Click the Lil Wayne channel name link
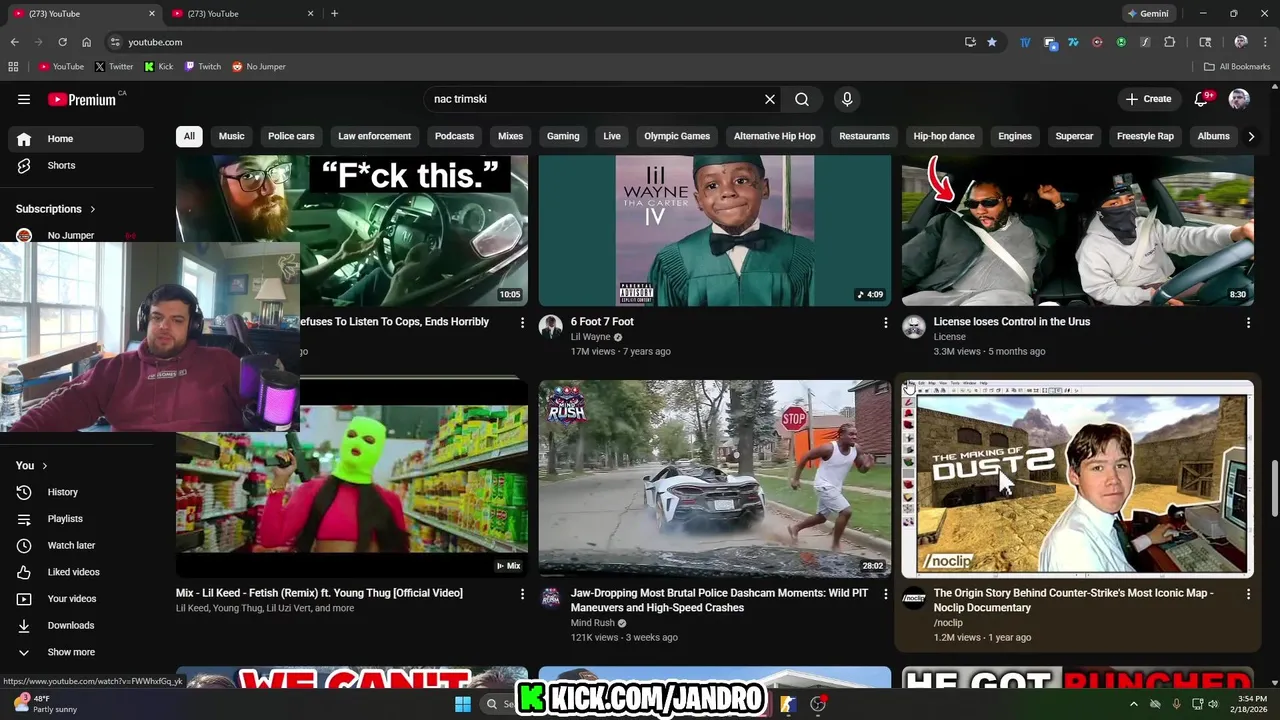The image size is (1280, 720). click(x=590, y=337)
